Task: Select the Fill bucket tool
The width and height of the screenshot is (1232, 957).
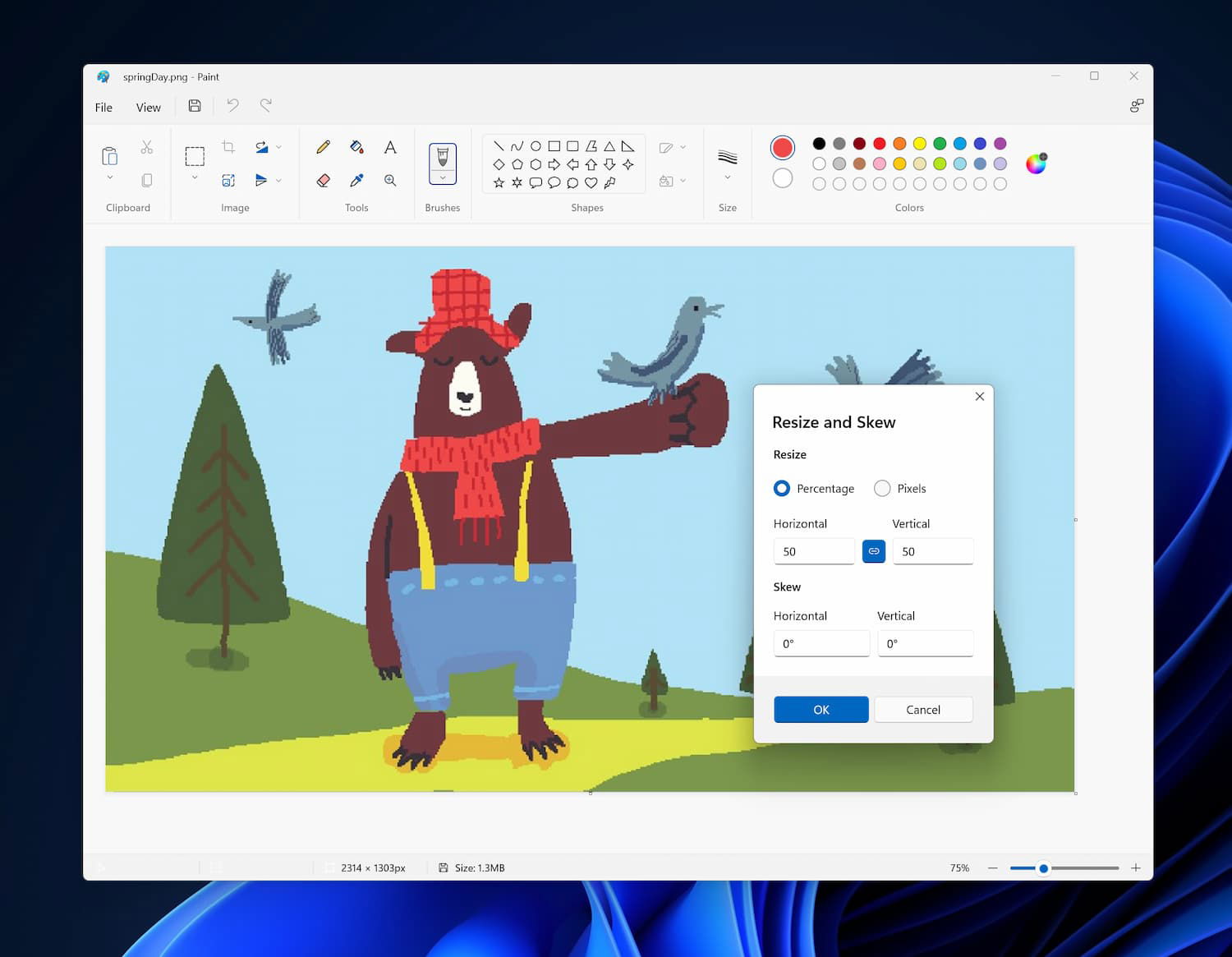Action: point(356,147)
